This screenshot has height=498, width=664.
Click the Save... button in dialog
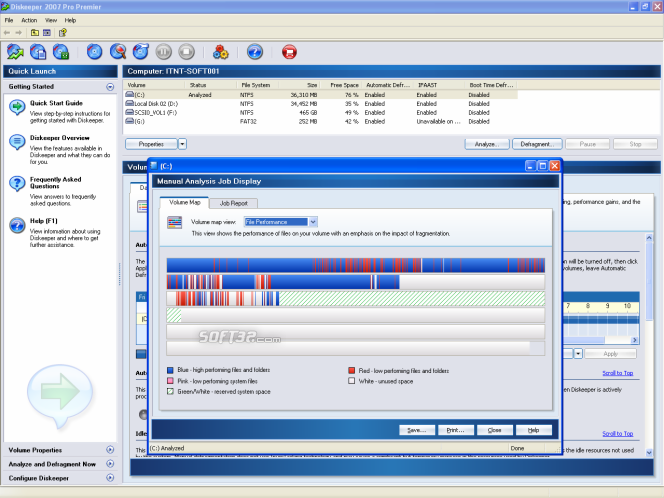coord(417,430)
